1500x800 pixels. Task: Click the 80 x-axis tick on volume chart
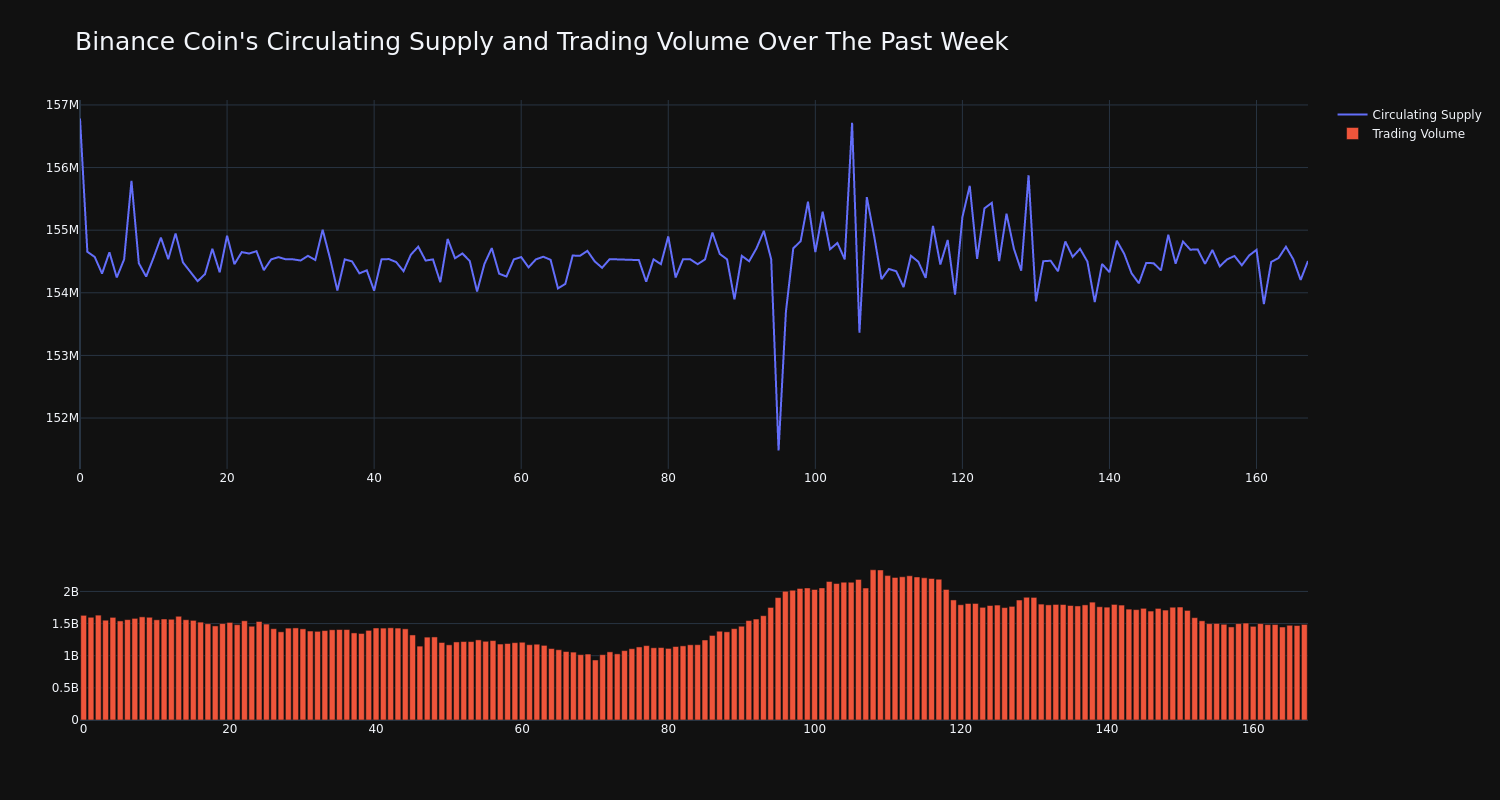(668, 729)
